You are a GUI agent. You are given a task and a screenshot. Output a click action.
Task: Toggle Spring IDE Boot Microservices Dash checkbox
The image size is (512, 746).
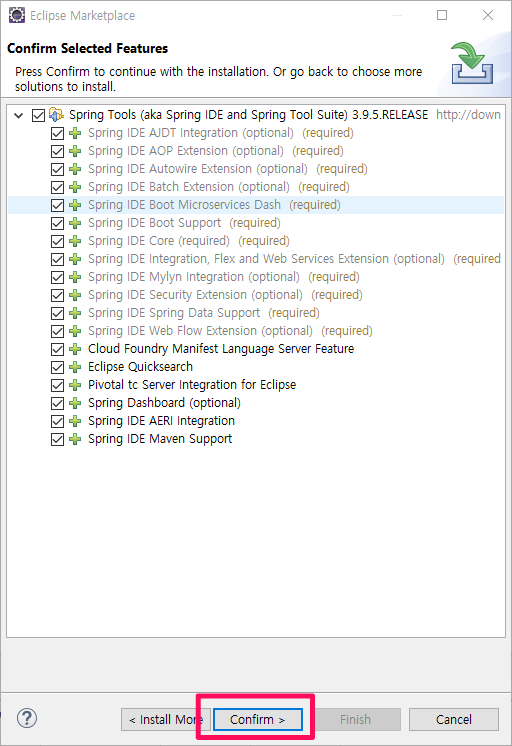(57, 205)
